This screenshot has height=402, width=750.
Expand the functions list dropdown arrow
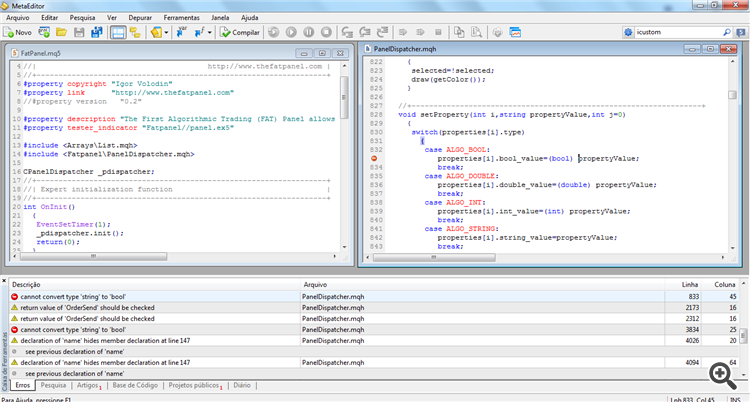pyautogui.click(x=210, y=33)
